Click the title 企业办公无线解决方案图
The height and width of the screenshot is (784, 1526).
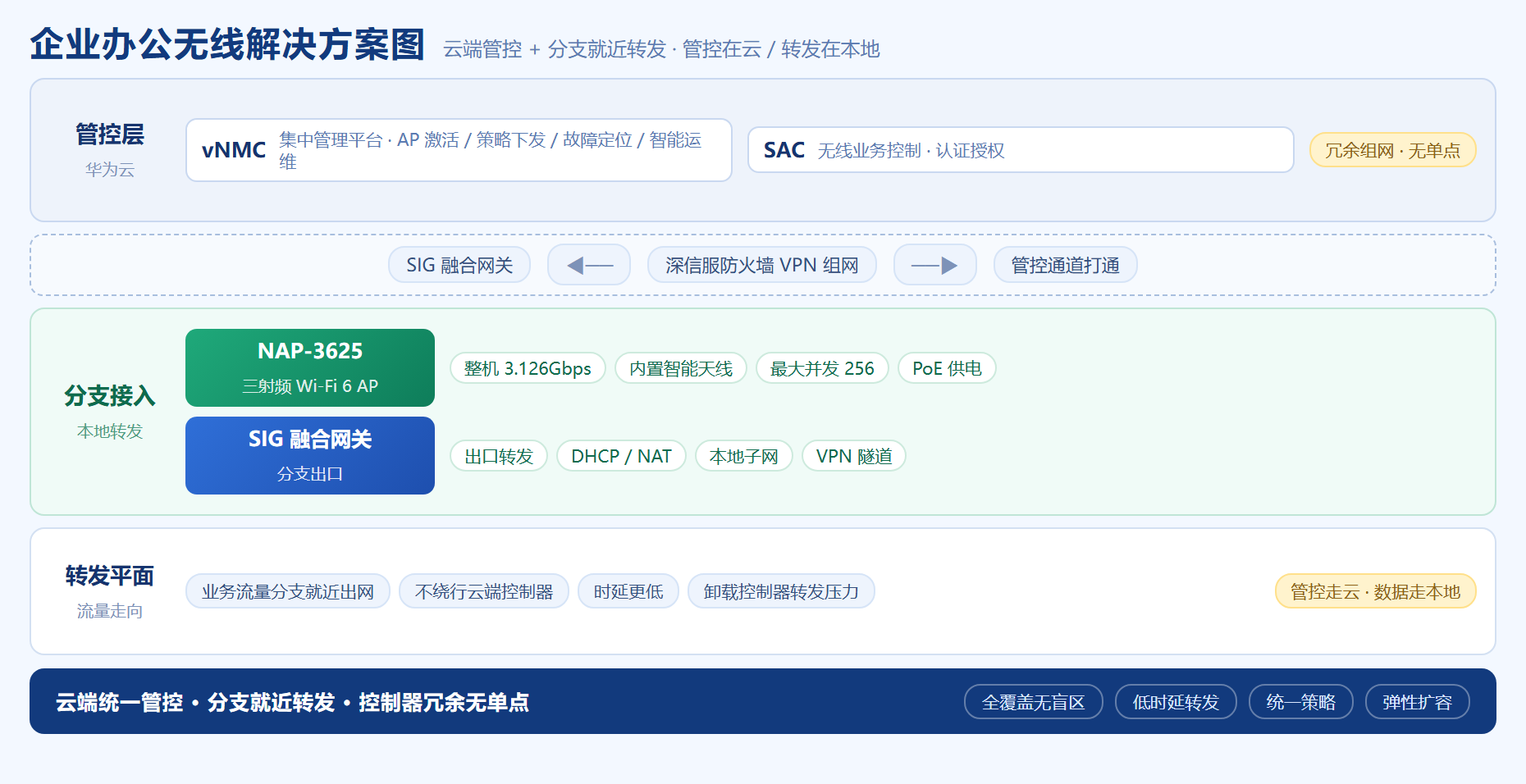[227, 44]
